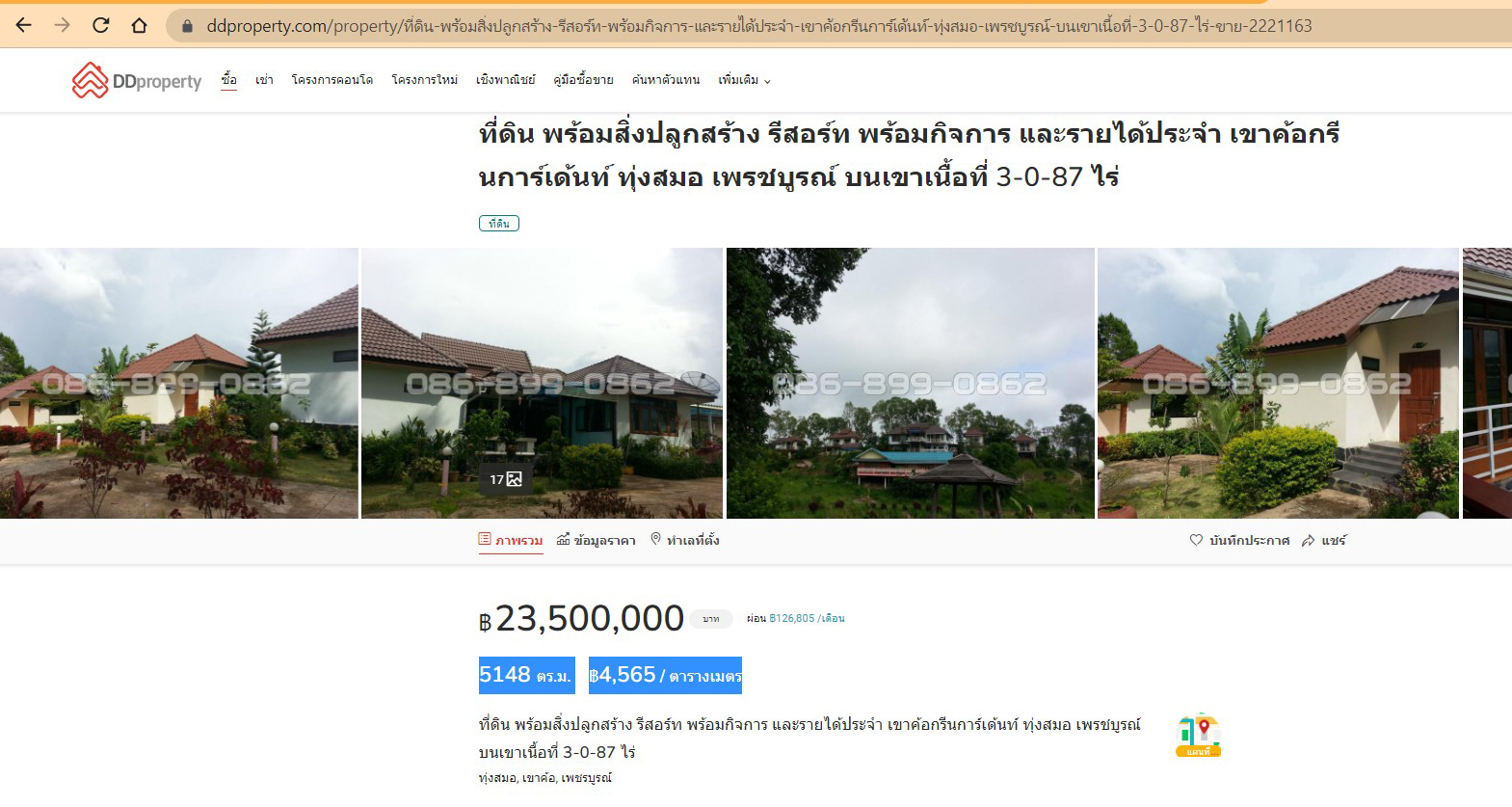This screenshot has height=807, width=1512.
Task: Open the resort view photo with pavilion
Action: (x=910, y=383)
